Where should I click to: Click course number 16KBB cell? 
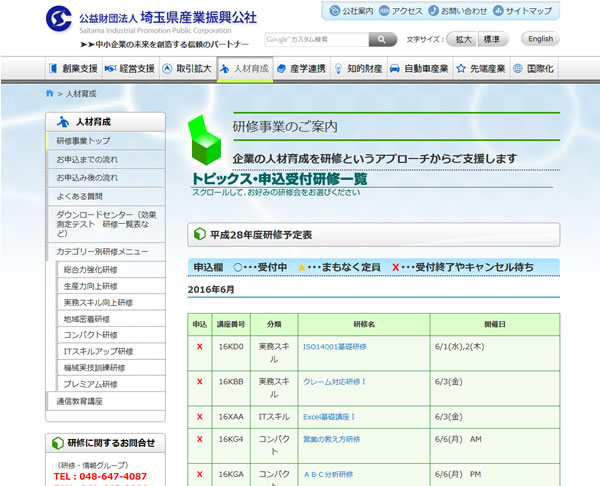click(231, 388)
